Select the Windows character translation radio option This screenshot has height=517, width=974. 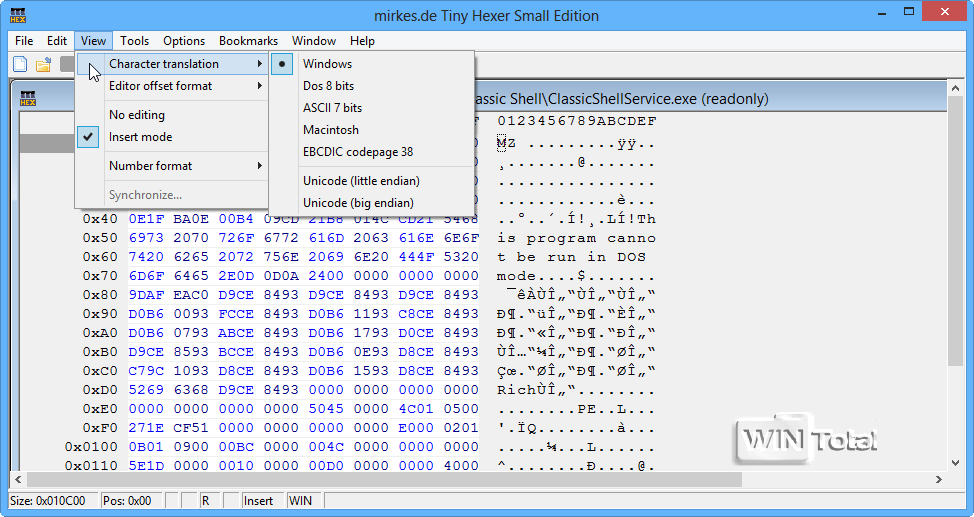click(x=327, y=64)
